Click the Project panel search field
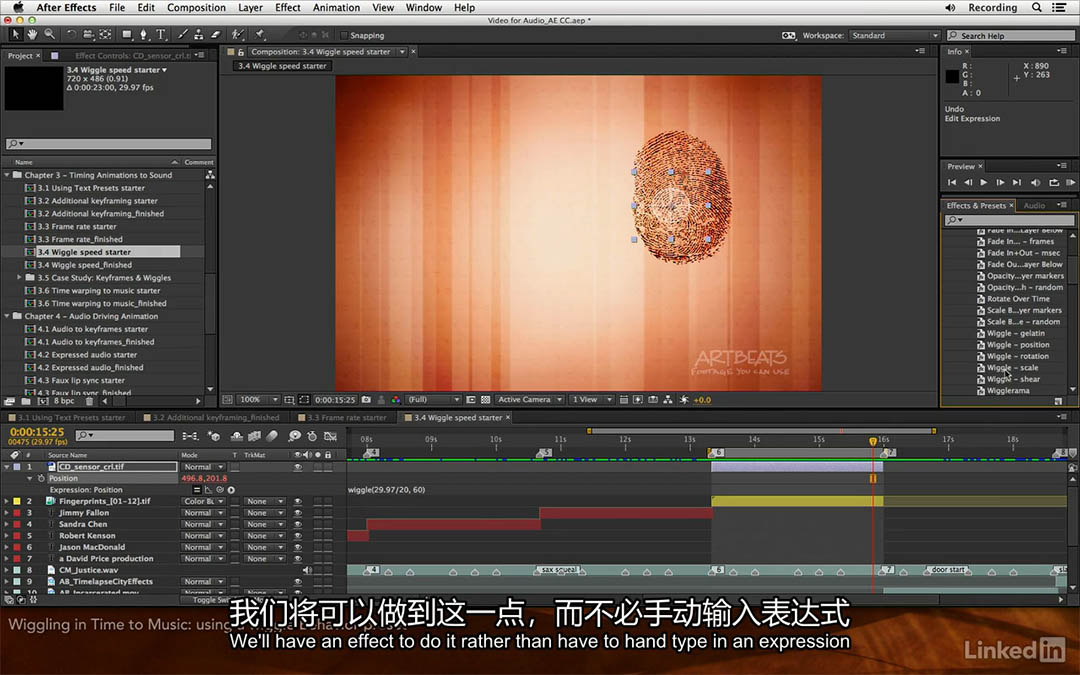Viewport: 1080px width, 675px height. [x=109, y=144]
